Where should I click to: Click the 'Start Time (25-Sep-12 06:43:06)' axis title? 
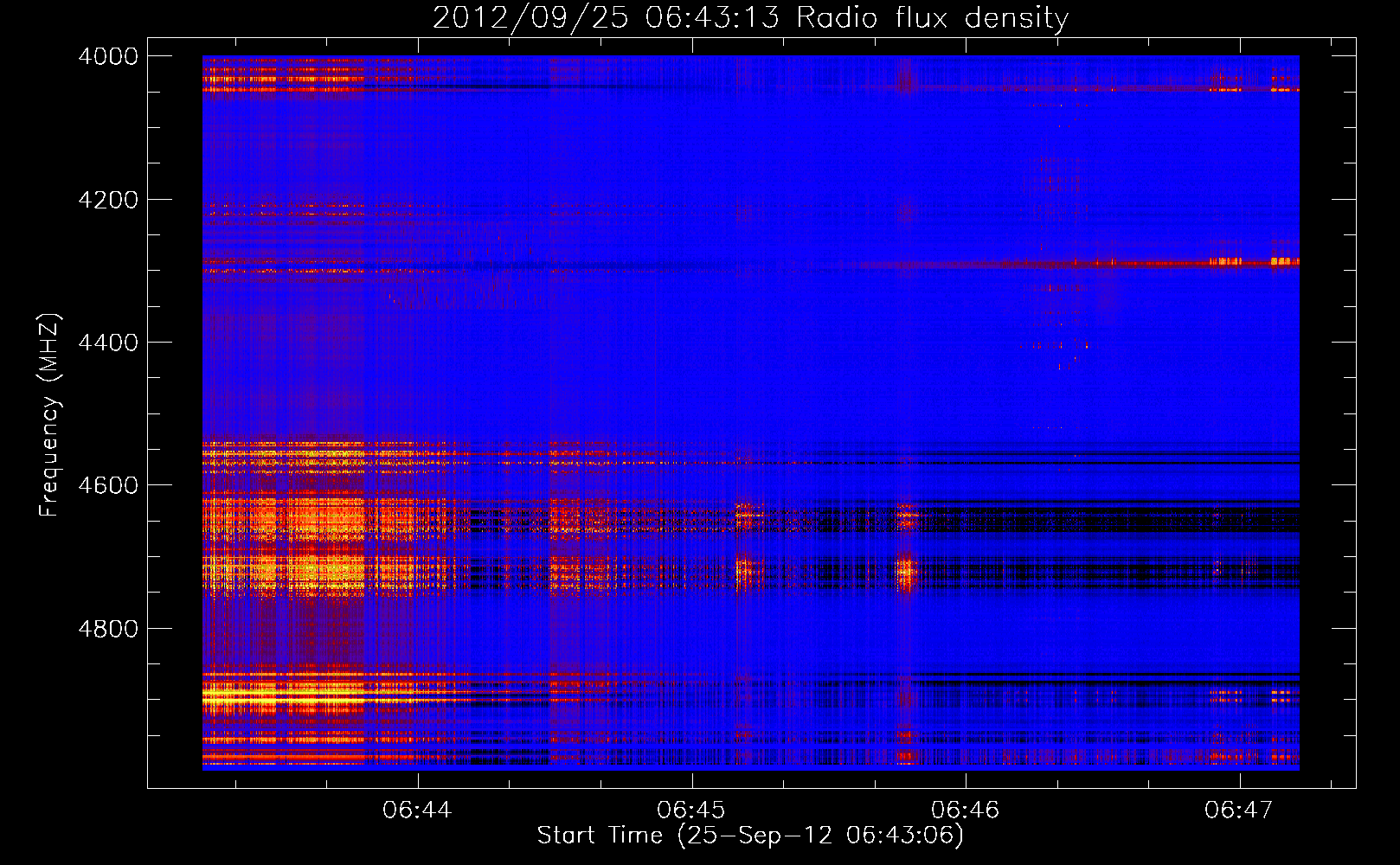click(x=750, y=836)
